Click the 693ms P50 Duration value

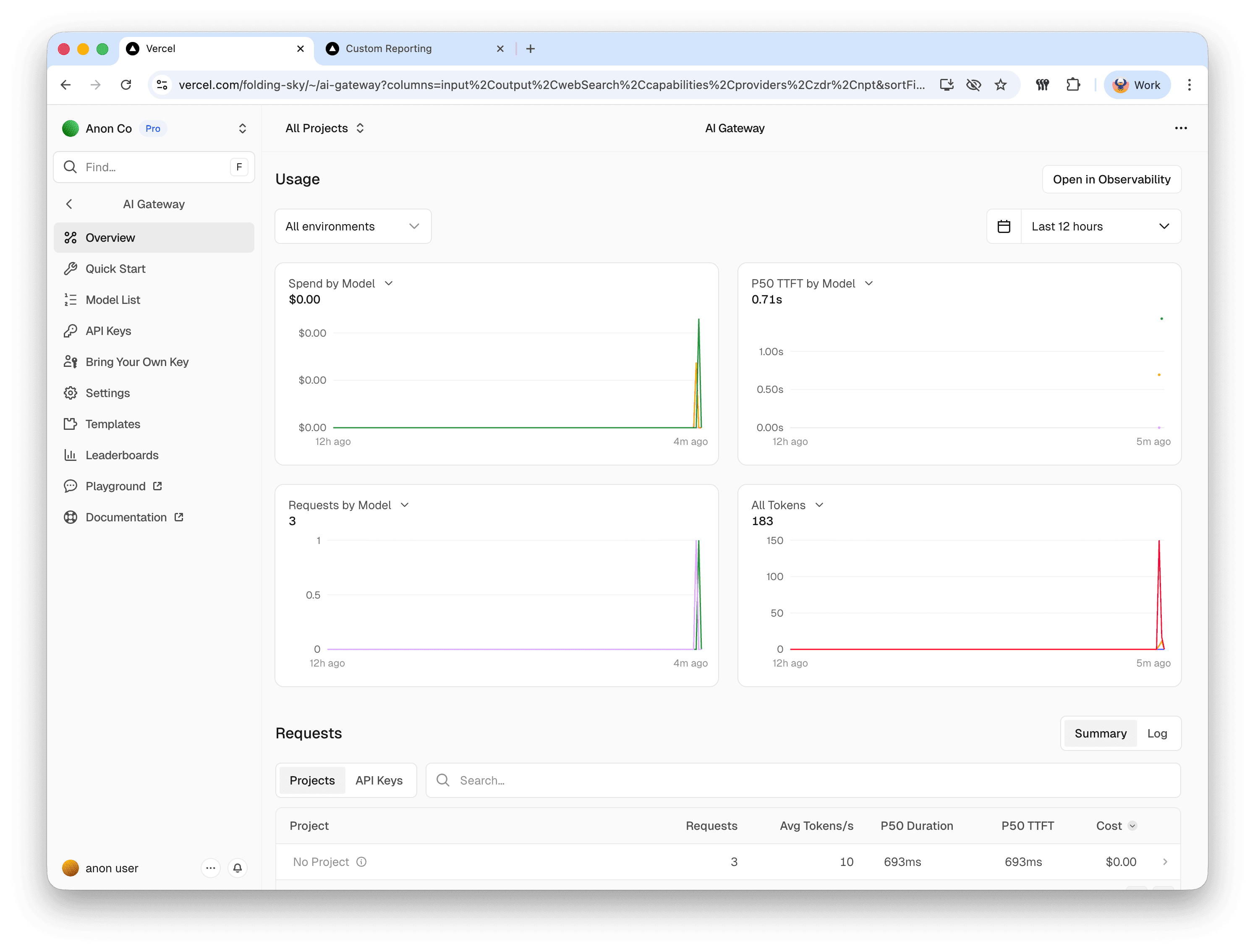click(902, 862)
